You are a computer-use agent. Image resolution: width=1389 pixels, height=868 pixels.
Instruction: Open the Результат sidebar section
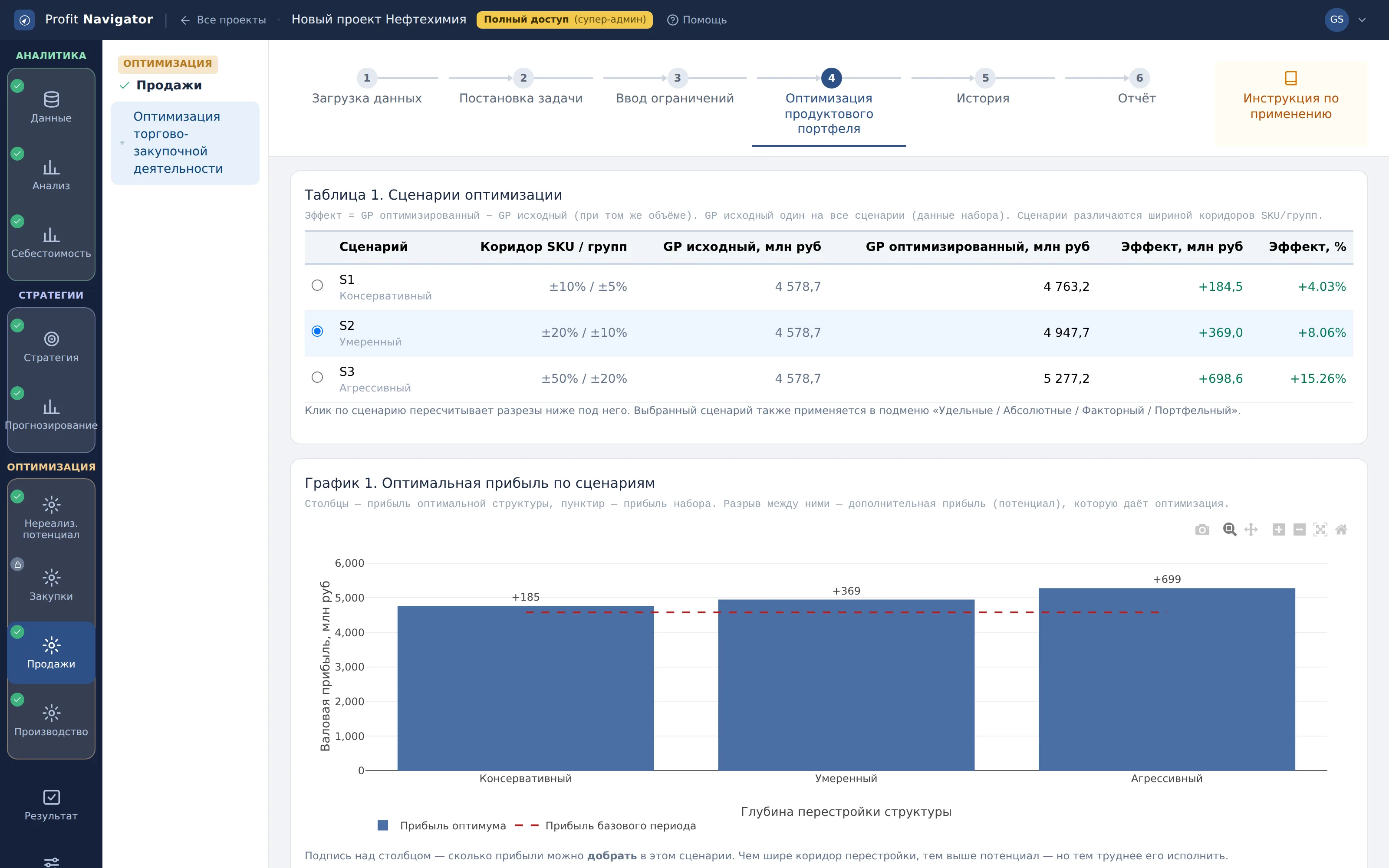51,806
